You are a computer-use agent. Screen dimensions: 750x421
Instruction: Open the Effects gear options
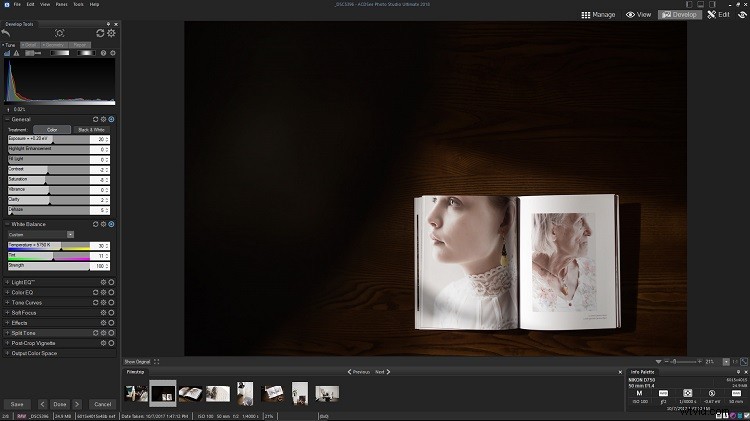pyautogui.click(x=103, y=323)
